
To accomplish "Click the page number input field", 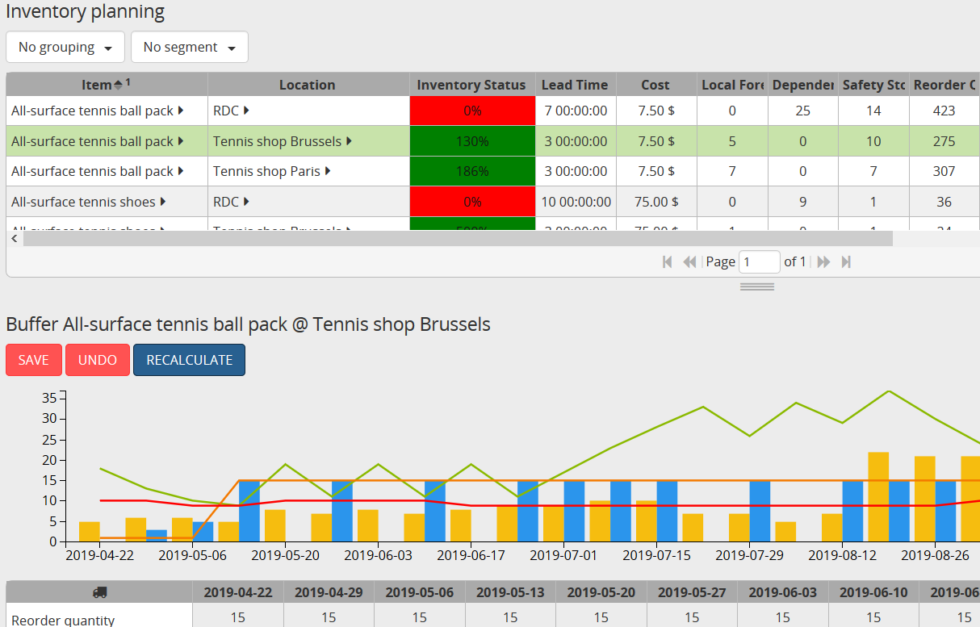I will (x=759, y=262).
